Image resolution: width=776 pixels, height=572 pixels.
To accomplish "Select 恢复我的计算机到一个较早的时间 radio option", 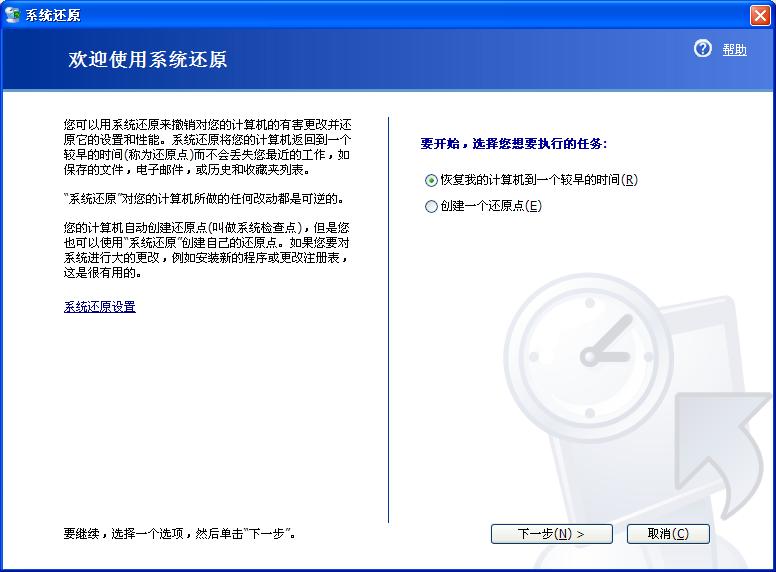I will point(431,180).
